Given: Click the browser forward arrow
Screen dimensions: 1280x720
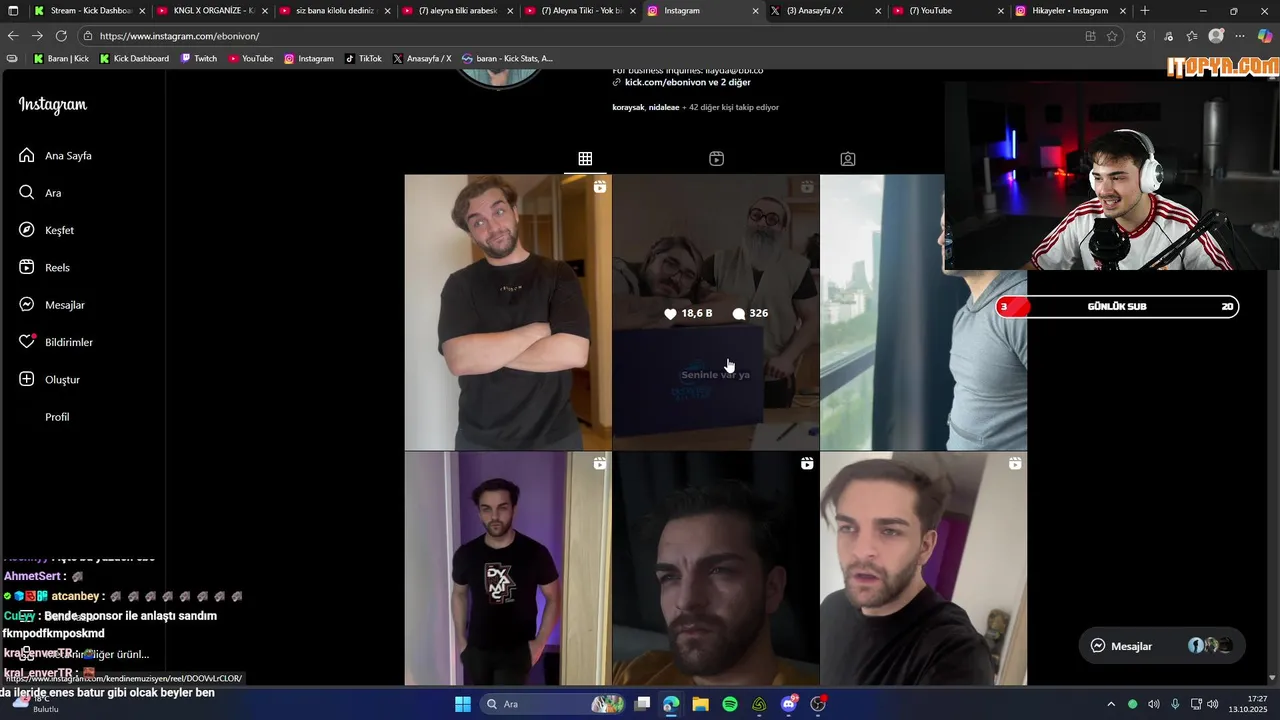Looking at the screenshot, I should [37, 36].
